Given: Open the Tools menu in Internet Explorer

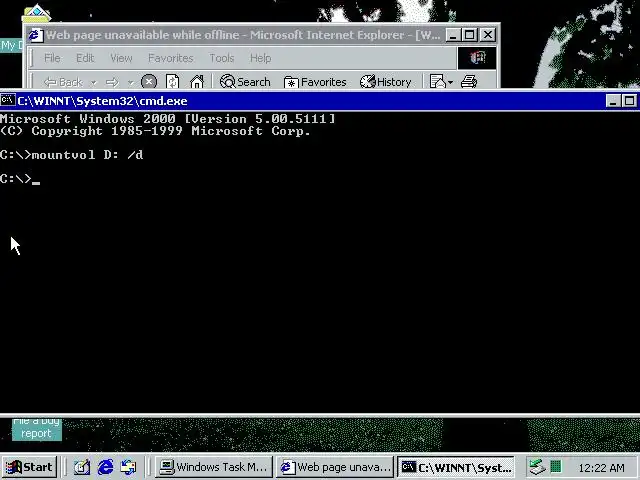Looking at the screenshot, I should [222, 58].
